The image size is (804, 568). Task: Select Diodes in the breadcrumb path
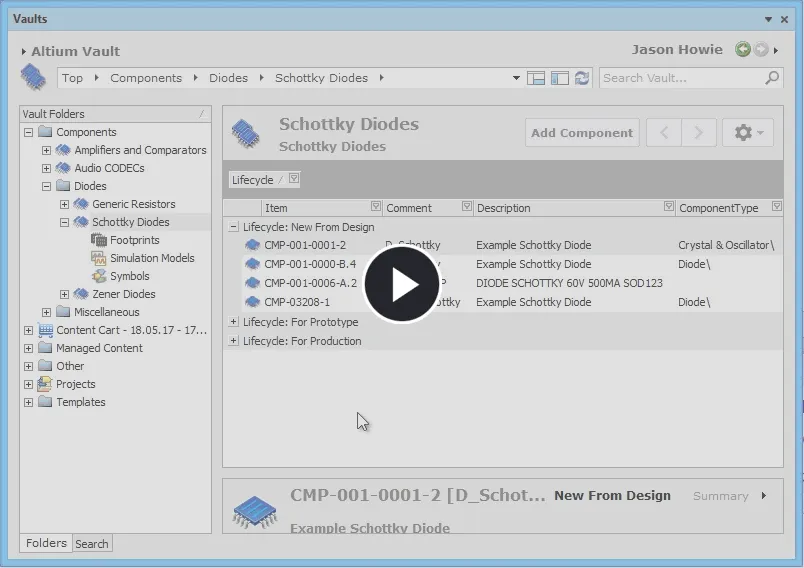[x=228, y=78]
